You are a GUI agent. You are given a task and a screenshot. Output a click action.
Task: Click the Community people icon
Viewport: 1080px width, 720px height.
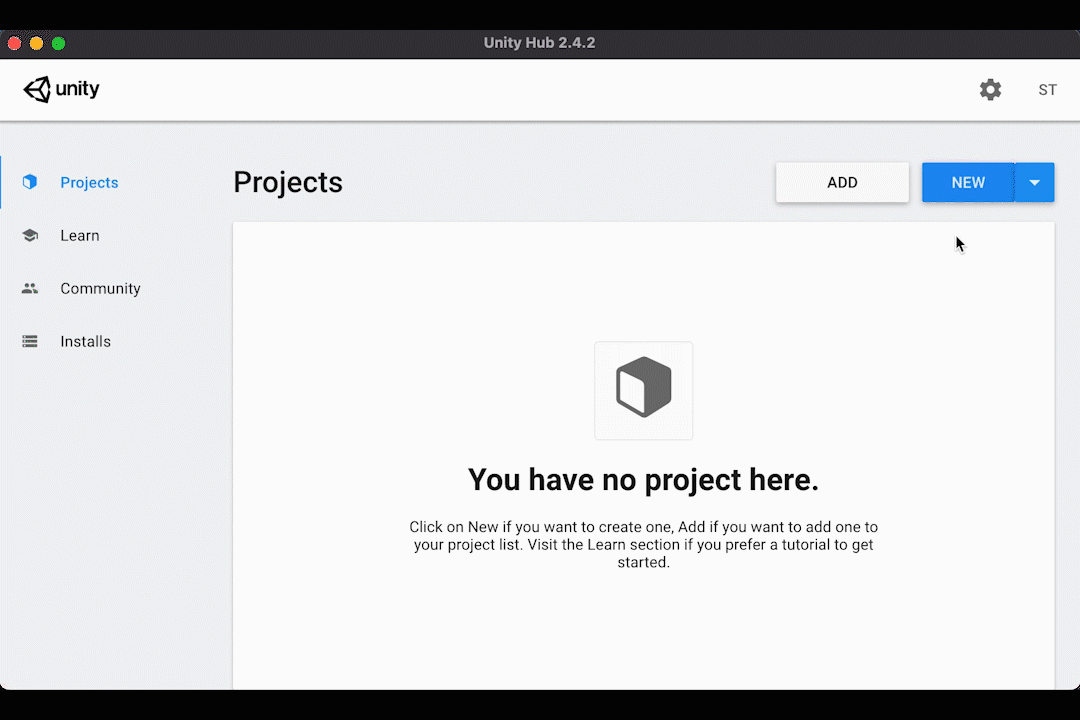point(30,288)
